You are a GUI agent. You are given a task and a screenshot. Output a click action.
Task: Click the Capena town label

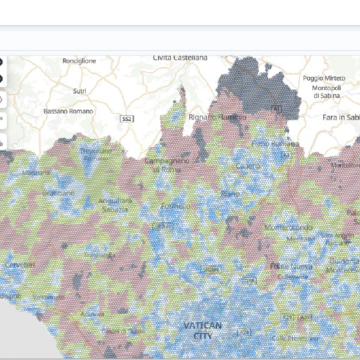tap(248, 166)
